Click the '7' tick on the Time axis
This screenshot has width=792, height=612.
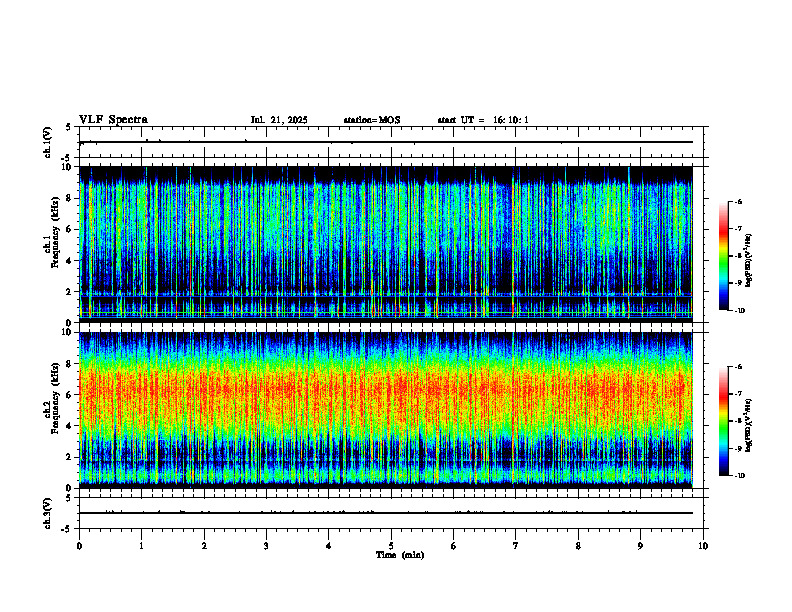tap(516, 546)
